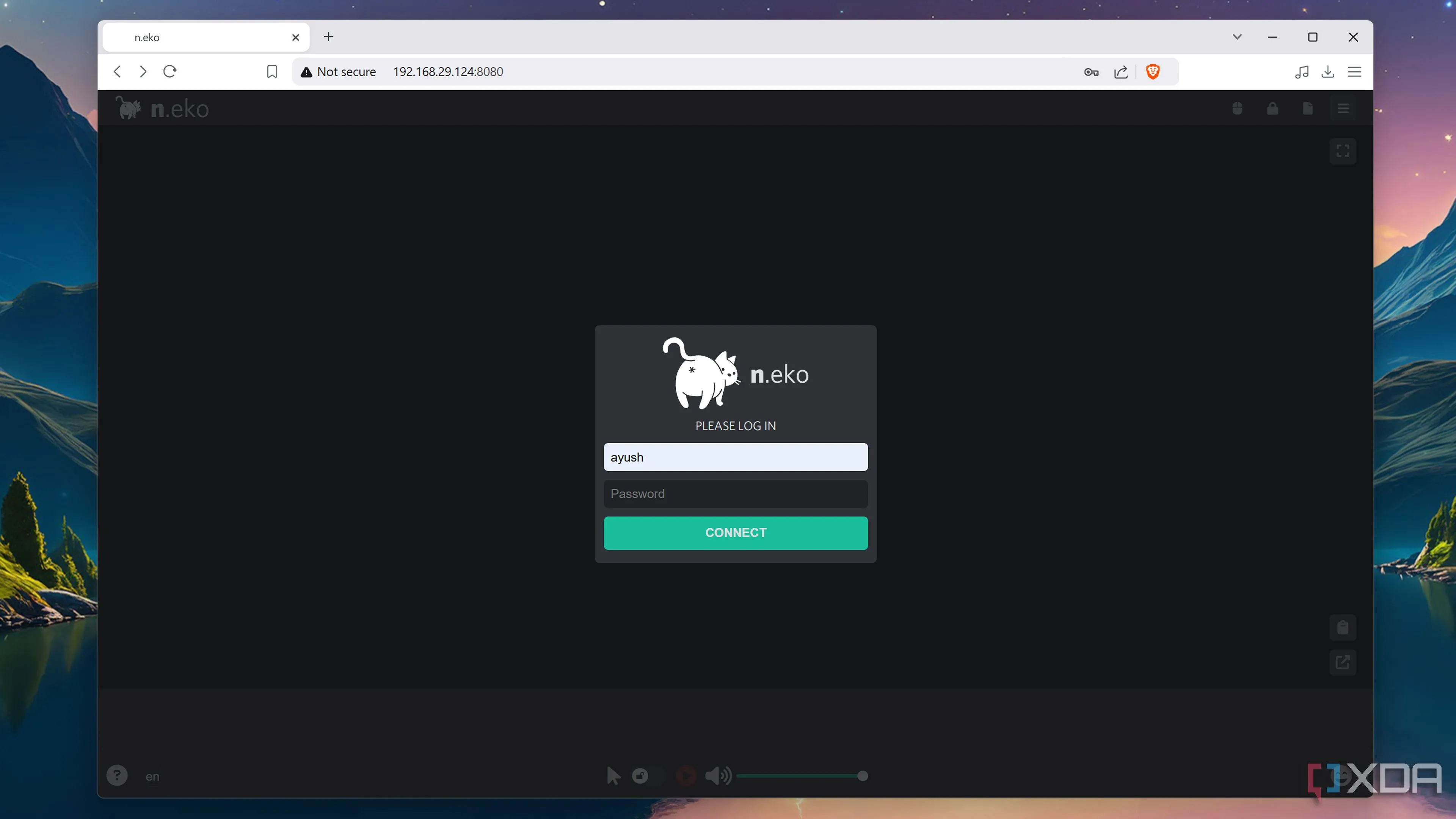Viewport: 1456px width, 819px height.
Task: Open the help question mark icon
Action: [x=117, y=775]
